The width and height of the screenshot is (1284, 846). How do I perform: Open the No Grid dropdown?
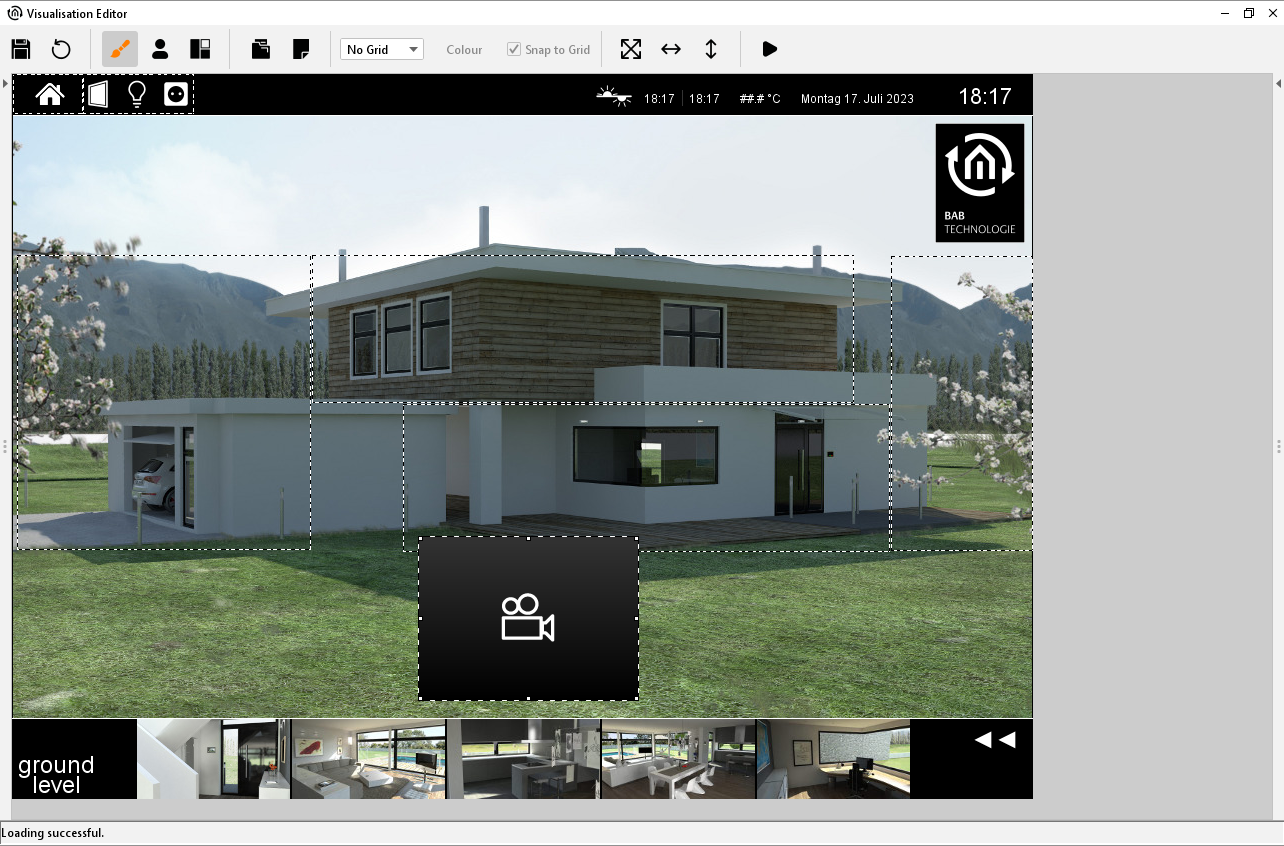[x=382, y=49]
